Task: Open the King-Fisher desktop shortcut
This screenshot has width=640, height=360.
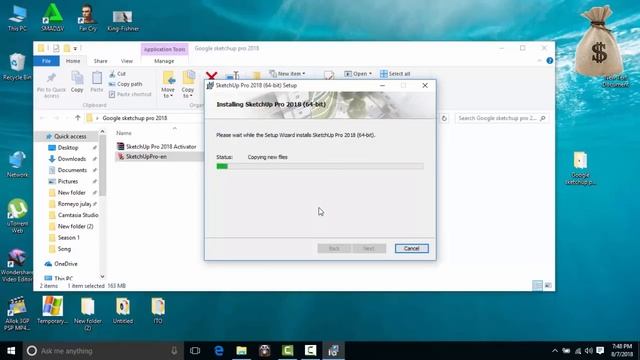Action: (122, 20)
